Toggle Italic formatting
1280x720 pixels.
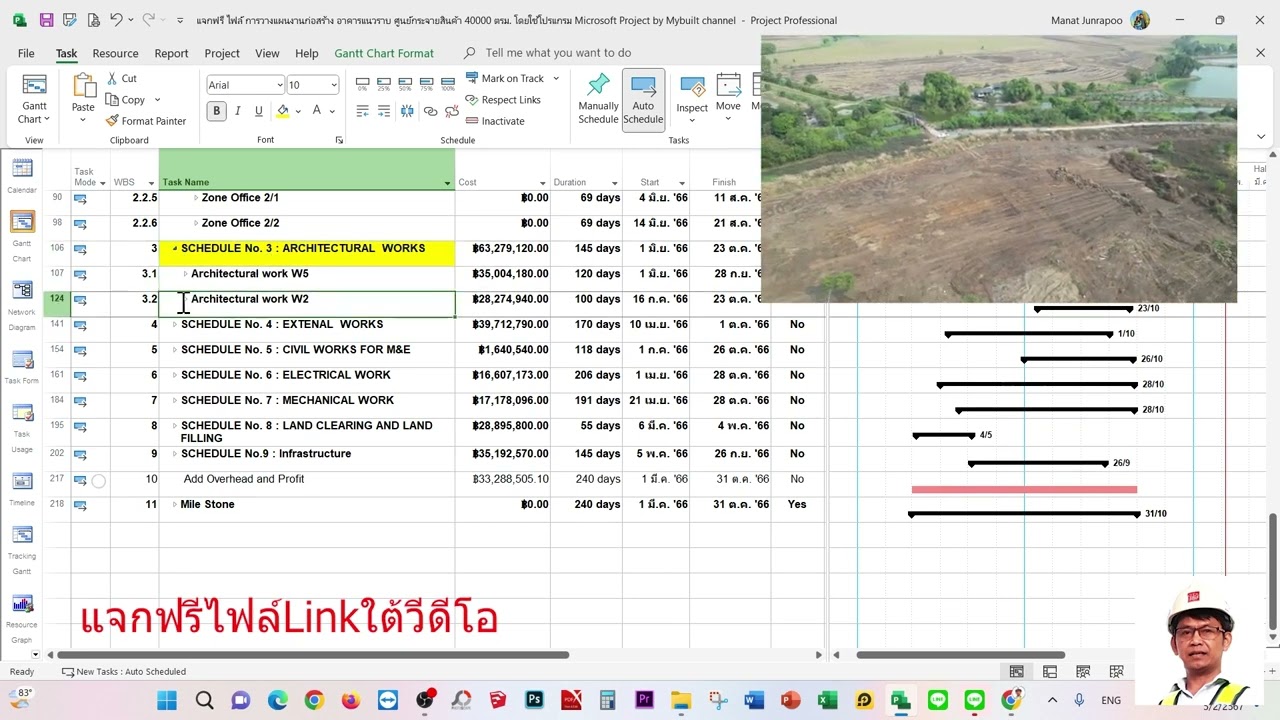coord(238,111)
